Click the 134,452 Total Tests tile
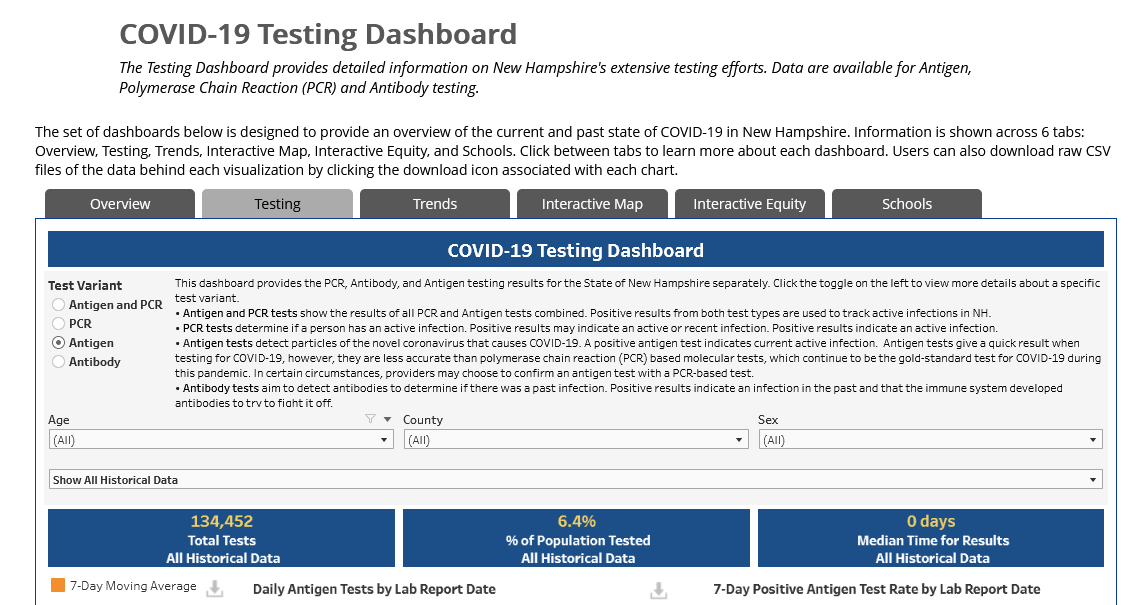Screen dimensions: 1130x605 tap(221, 538)
